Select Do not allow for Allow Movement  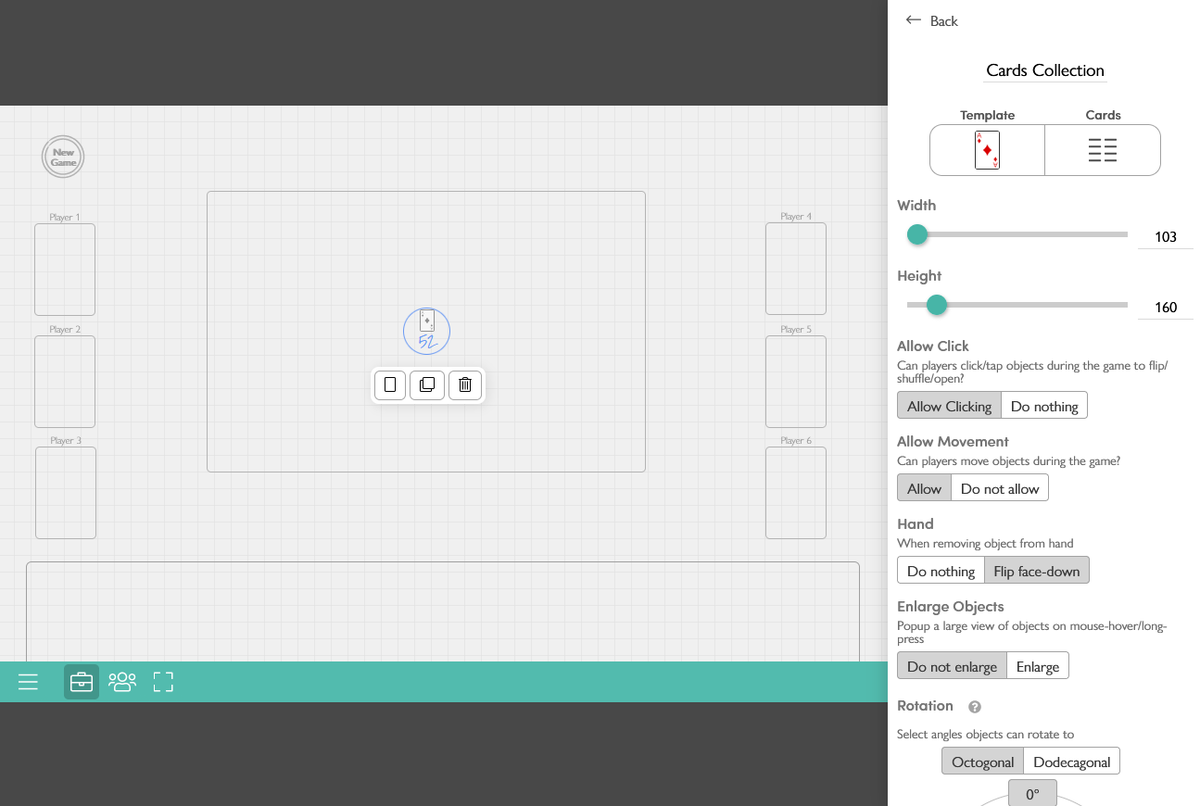999,488
